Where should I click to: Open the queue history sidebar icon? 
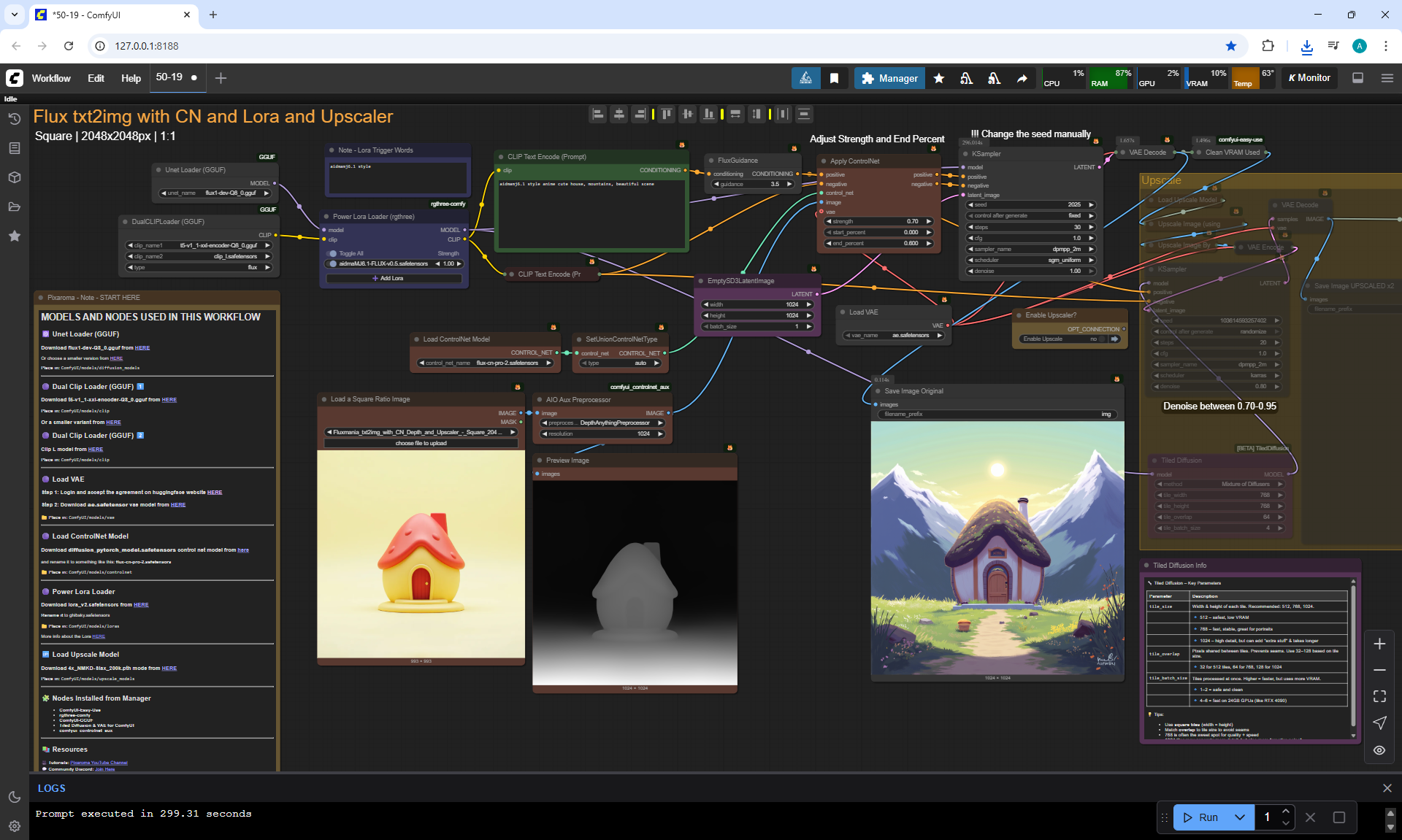tap(15, 119)
